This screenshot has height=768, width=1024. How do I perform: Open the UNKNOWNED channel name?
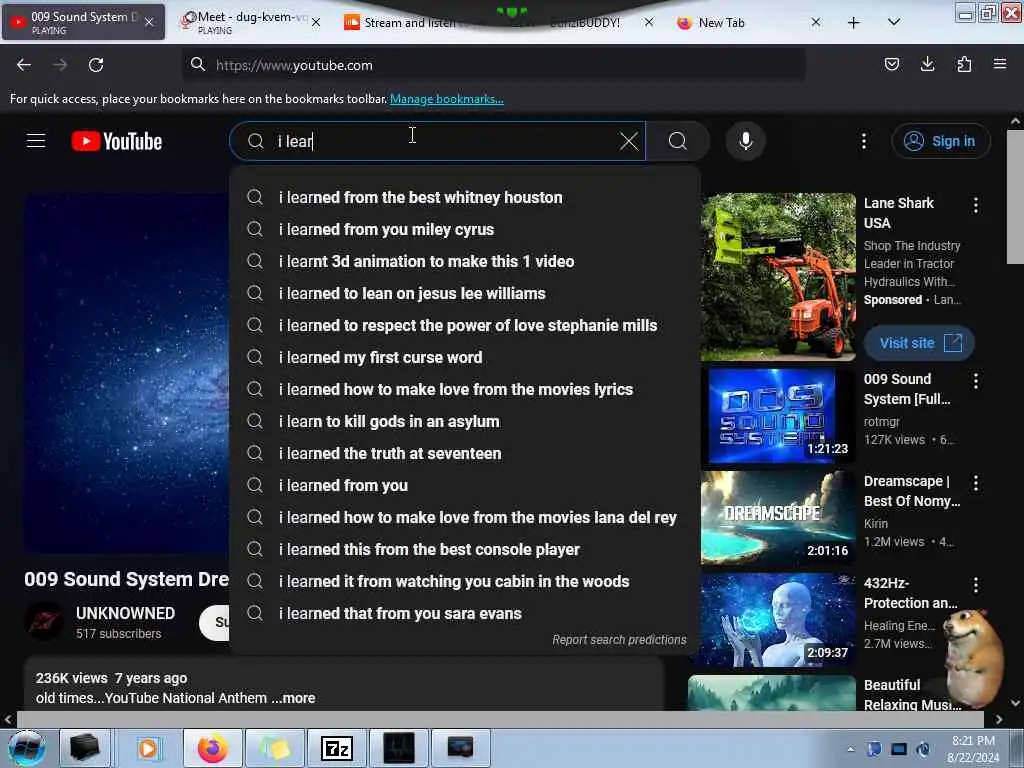tap(125, 613)
